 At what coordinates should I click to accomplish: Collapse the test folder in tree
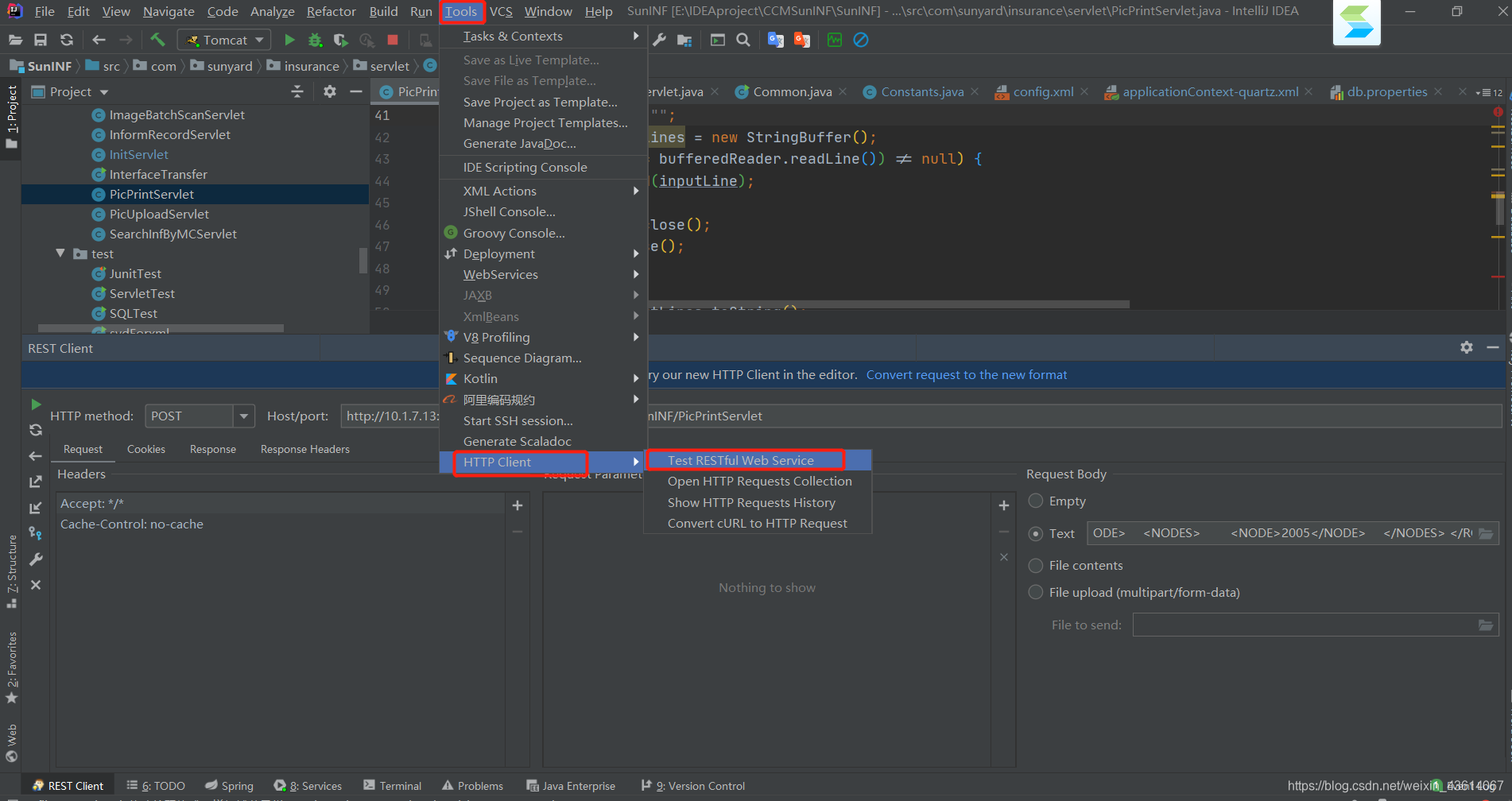[60, 253]
